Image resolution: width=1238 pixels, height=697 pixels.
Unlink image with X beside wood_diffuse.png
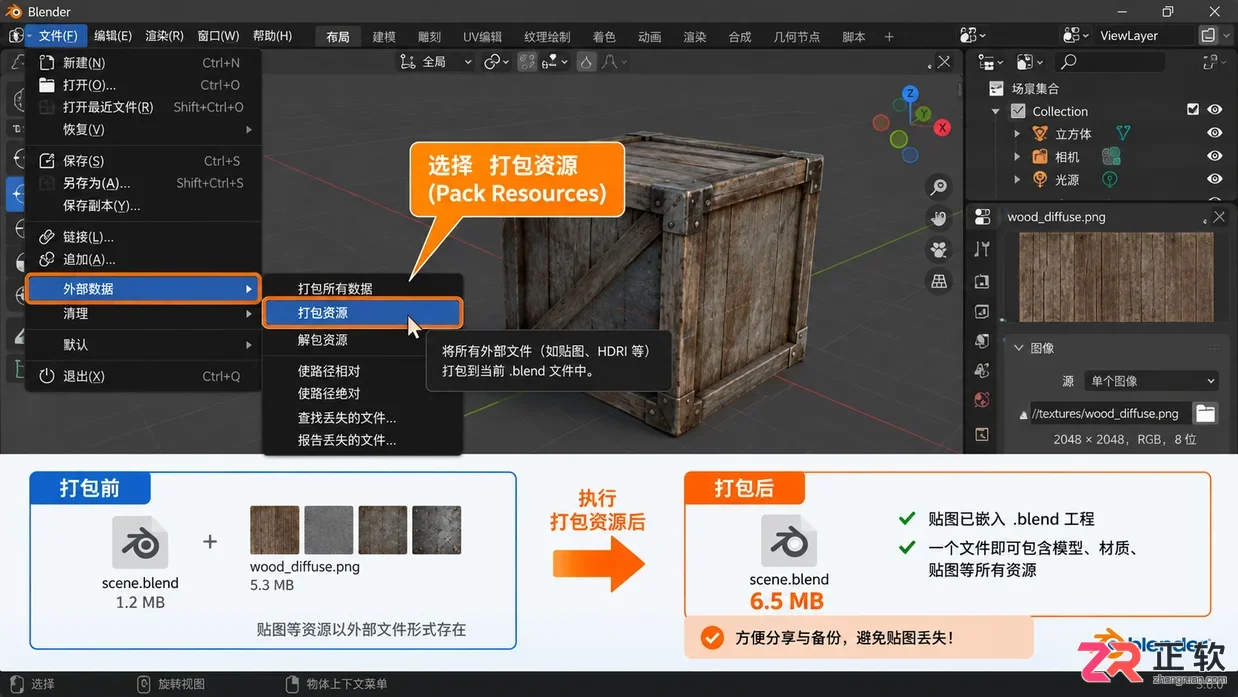(x=1219, y=217)
